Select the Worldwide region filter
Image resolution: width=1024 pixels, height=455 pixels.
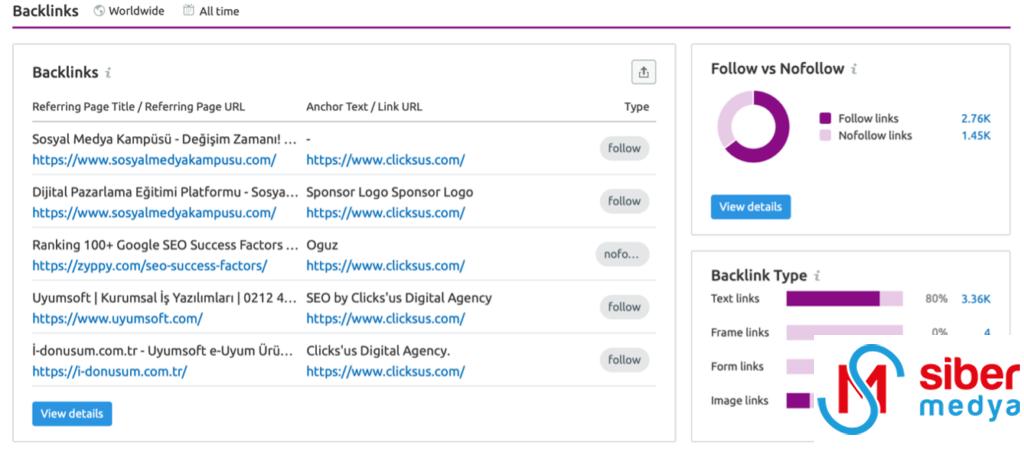129,11
